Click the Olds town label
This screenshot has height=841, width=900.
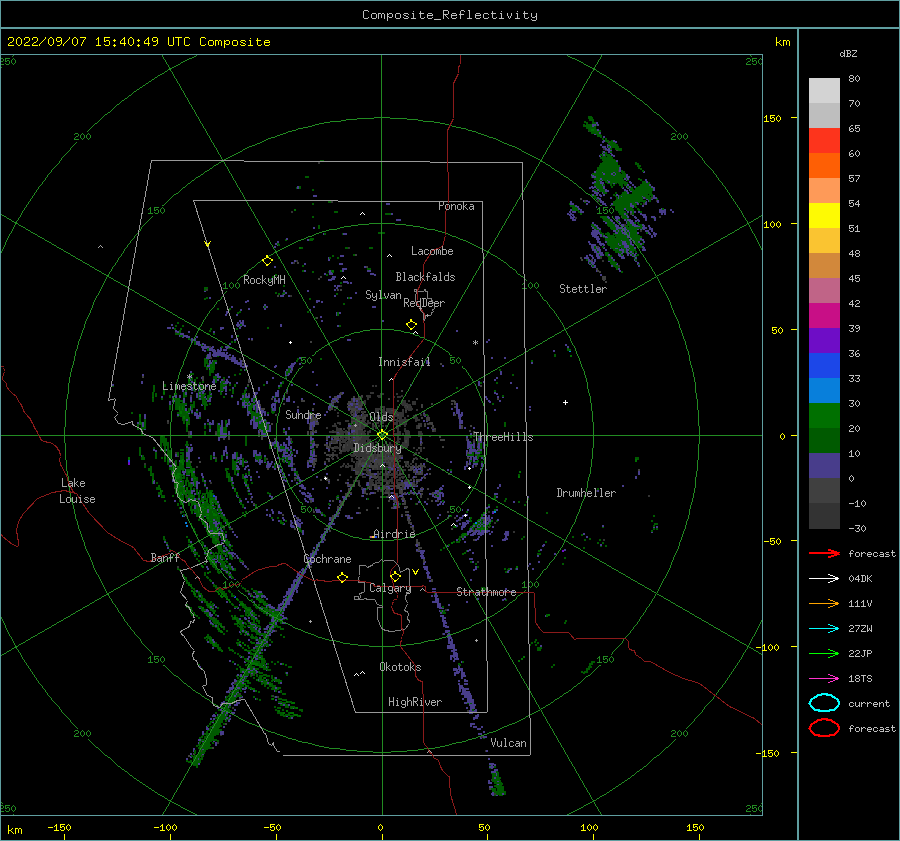coord(381,417)
